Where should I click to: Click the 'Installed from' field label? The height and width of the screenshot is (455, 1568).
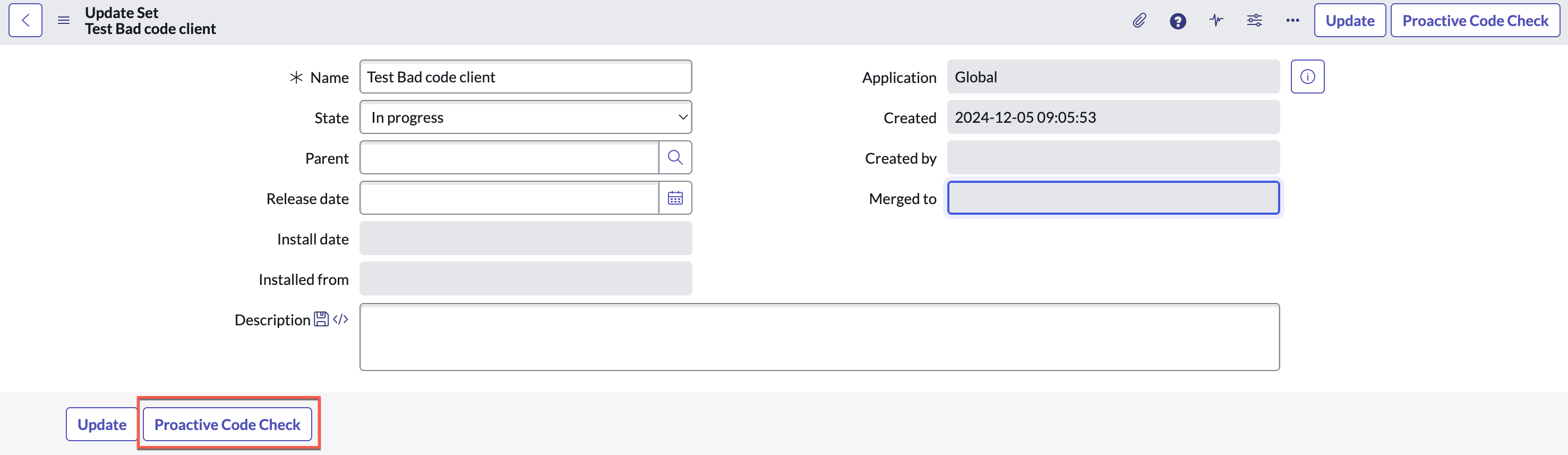pos(303,280)
